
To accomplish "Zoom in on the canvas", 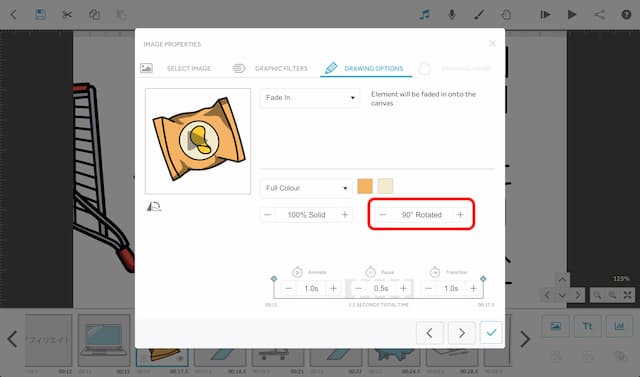I will [x=612, y=295].
